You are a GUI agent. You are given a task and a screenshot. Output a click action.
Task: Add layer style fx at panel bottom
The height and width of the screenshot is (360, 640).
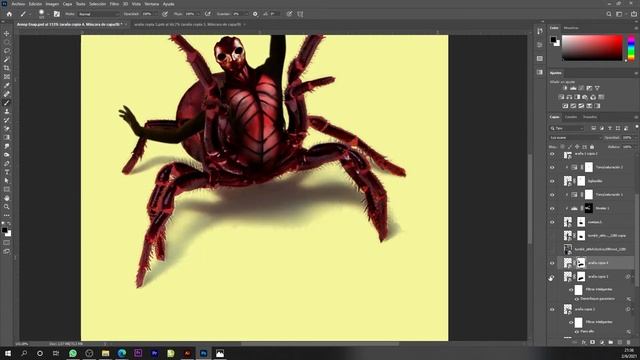pyautogui.click(x=584, y=342)
